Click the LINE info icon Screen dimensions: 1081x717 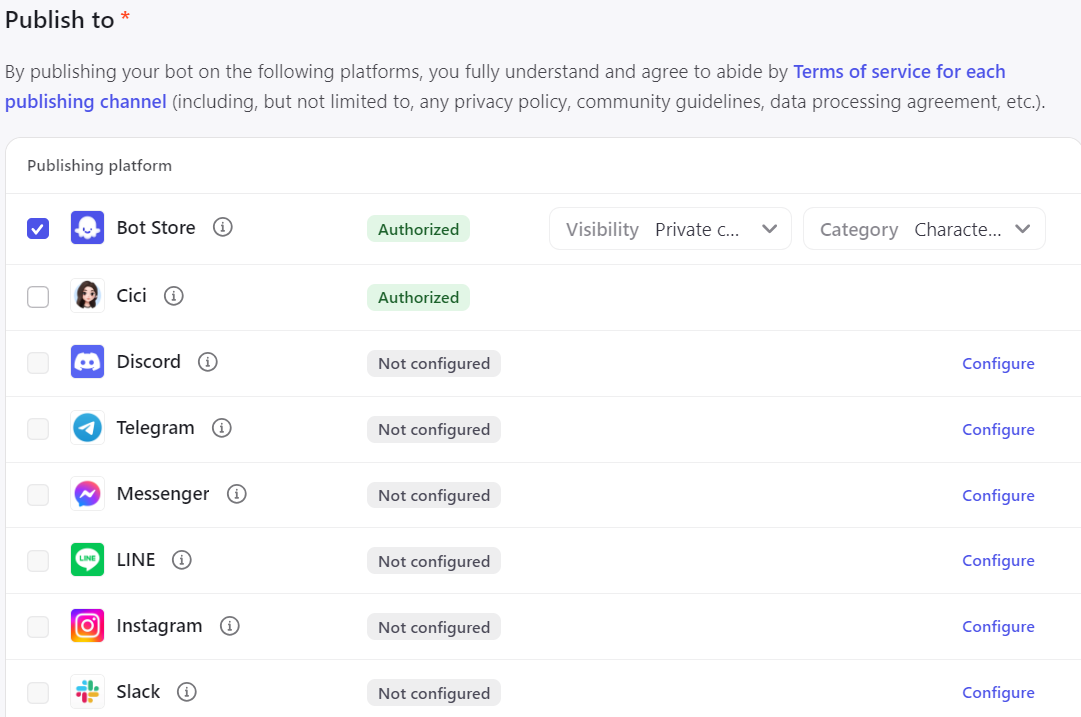tap(182, 560)
